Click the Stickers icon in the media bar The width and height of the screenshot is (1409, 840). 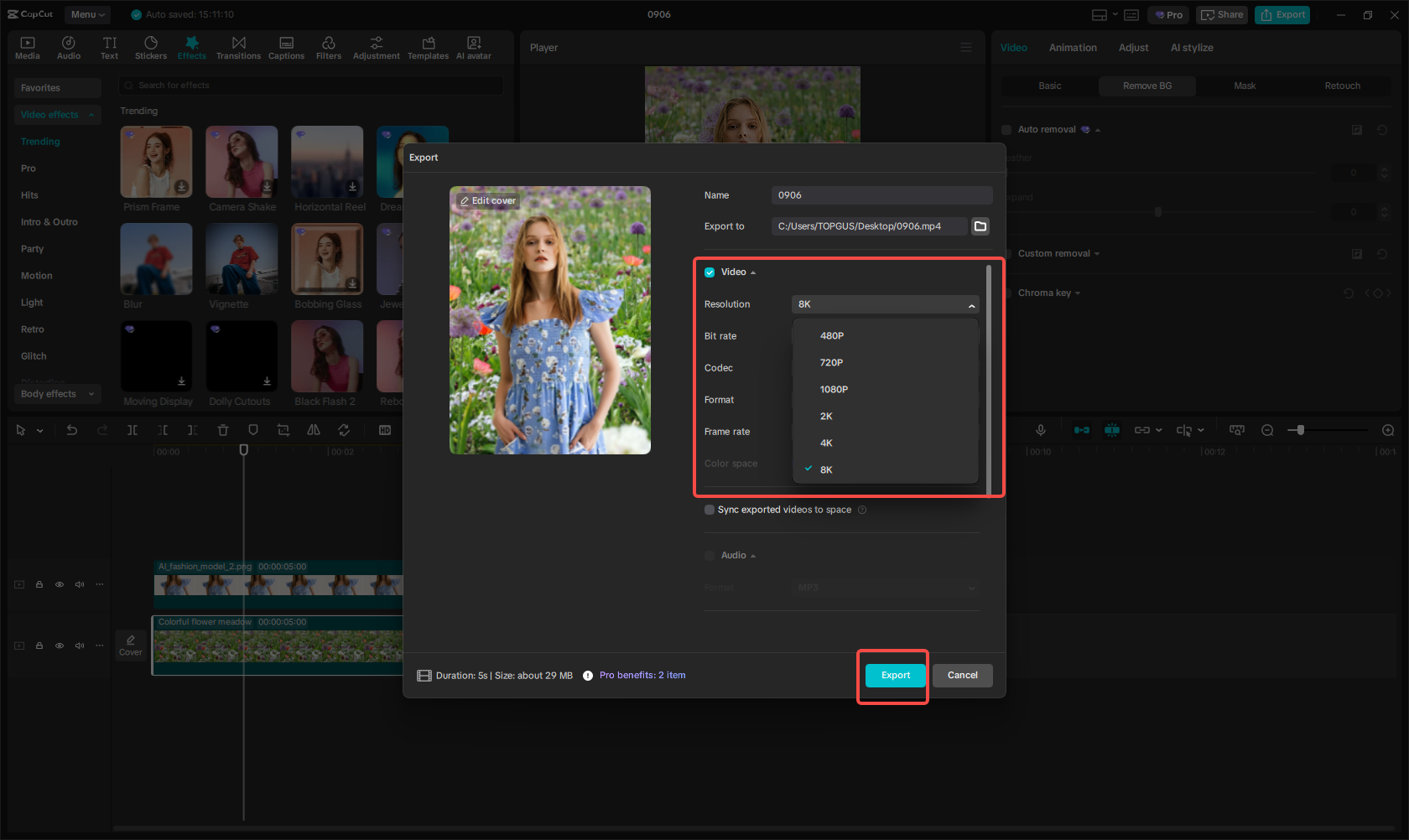point(151,46)
